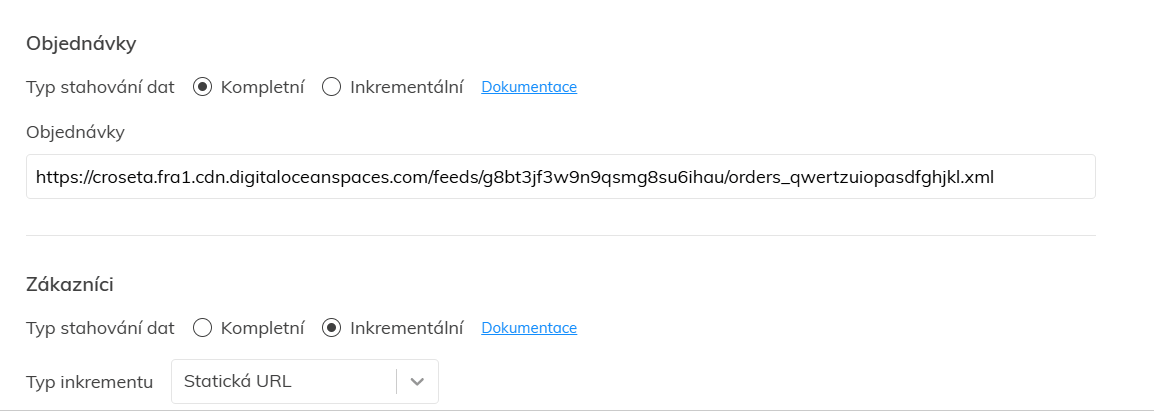Image resolution: width=1154 pixels, height=411 pixels.
Task: Open the Dokumentace link in Objednávky section
Action: point(529,87)
